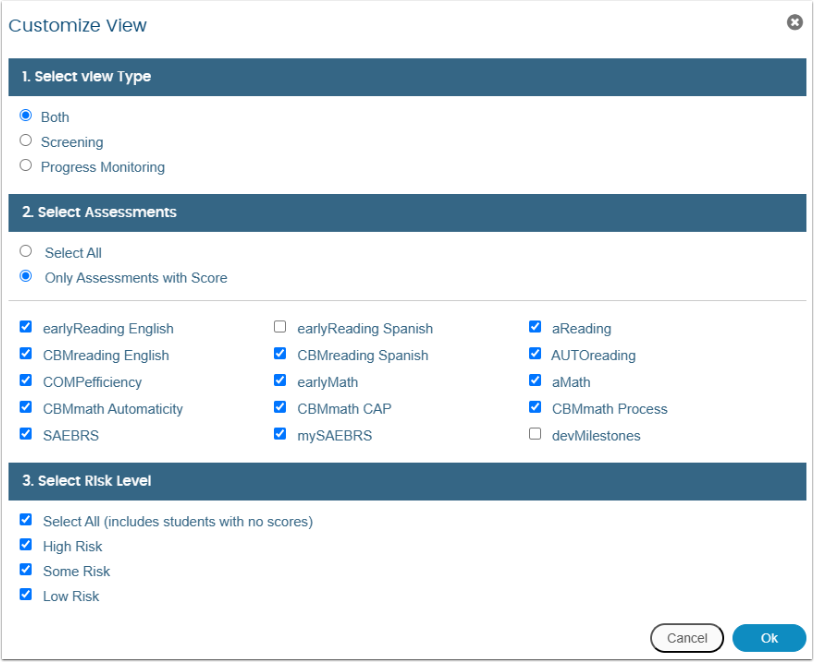814x662 pixels.
Task: Click the Select Risk Level header
Action: click(x=407, y=481)
